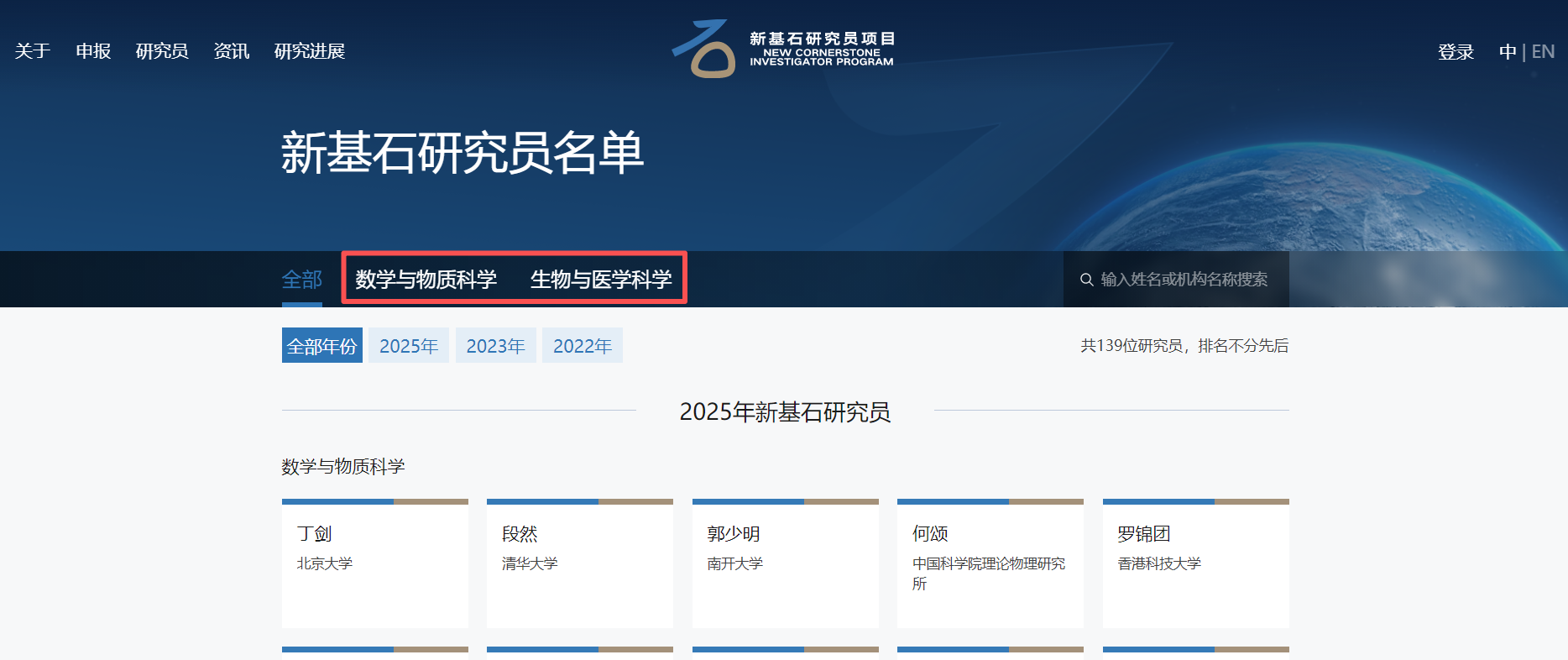
Task: Open the 研究进展 navigation item
Action: 309,51
